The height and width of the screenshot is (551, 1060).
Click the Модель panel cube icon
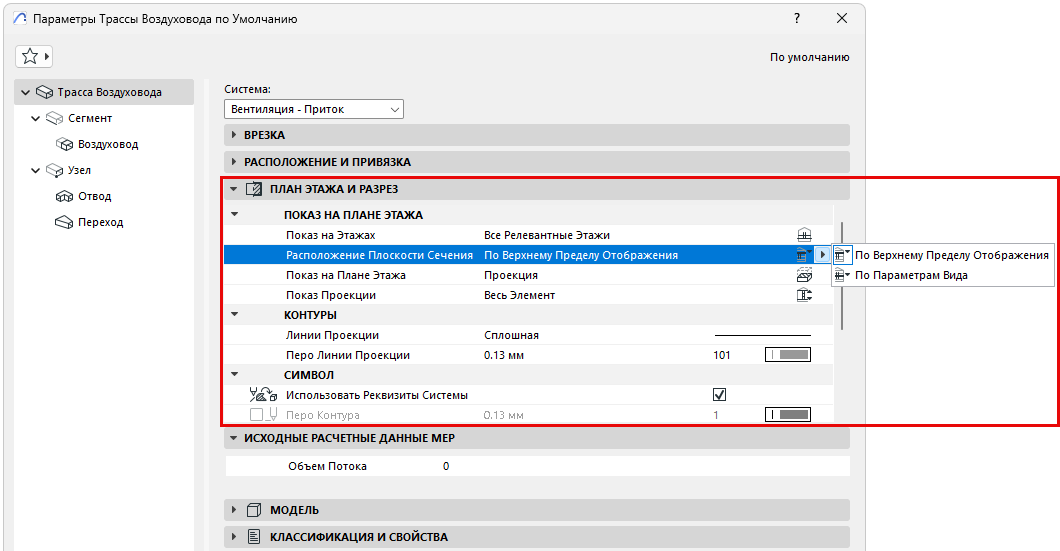pyautogui.click(x=254, y=510)
